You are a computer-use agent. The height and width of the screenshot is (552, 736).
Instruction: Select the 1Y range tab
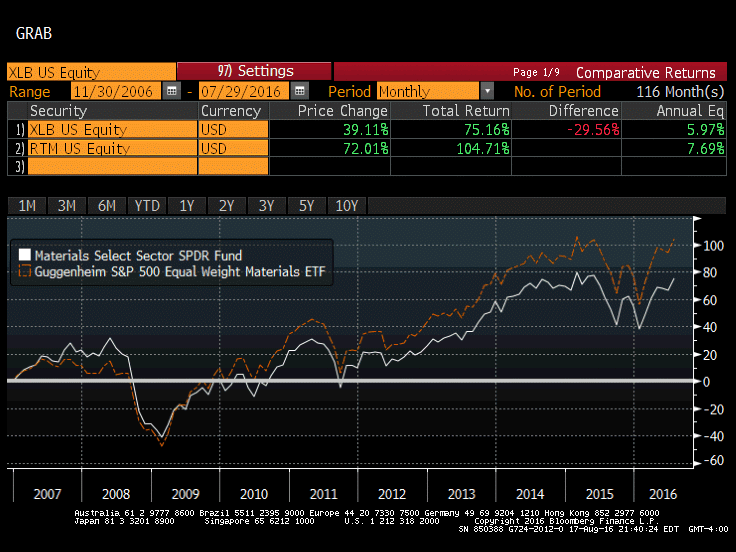187,206
